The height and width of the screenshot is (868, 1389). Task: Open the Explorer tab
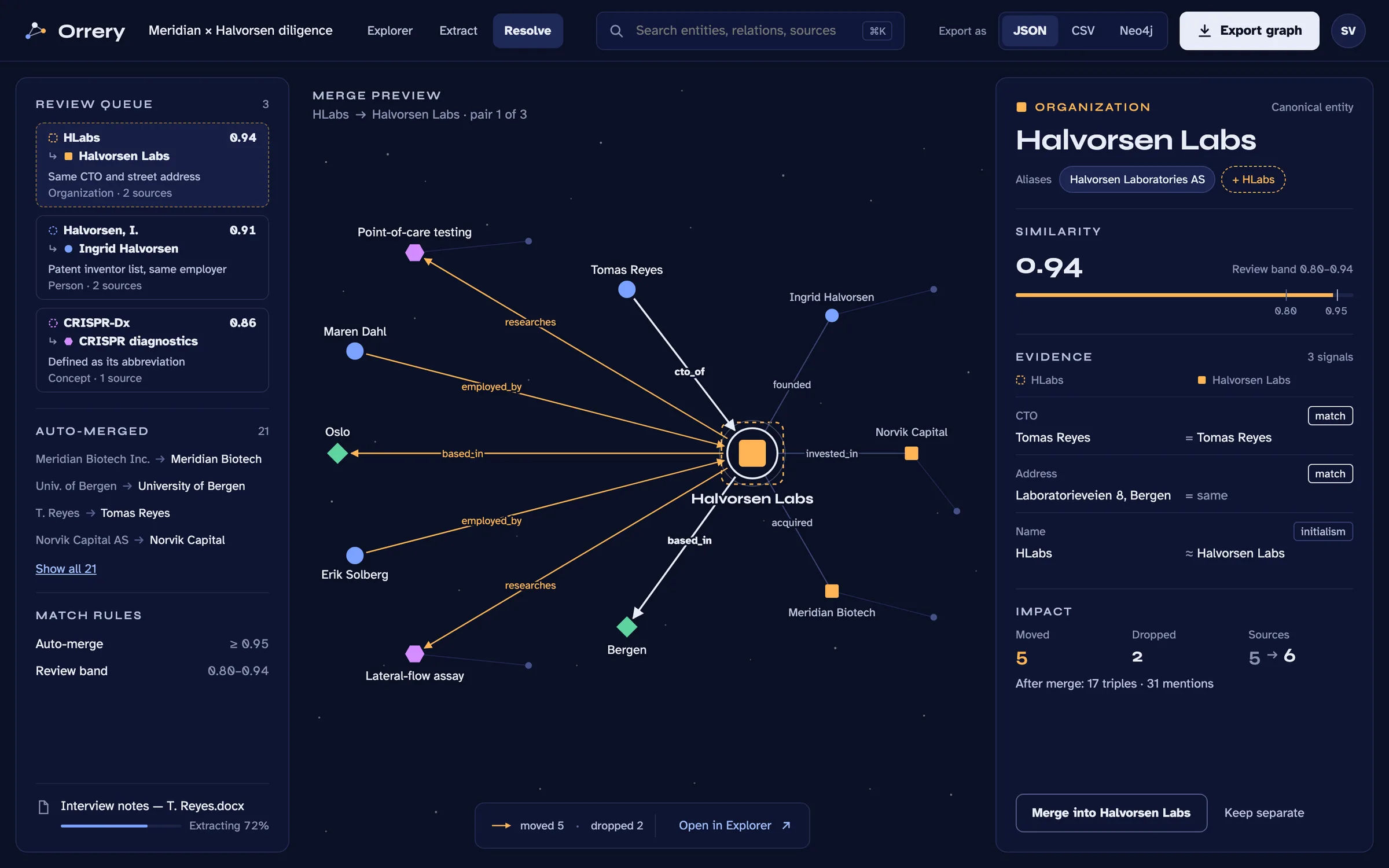pyautogui.click(x=389, y=31)
